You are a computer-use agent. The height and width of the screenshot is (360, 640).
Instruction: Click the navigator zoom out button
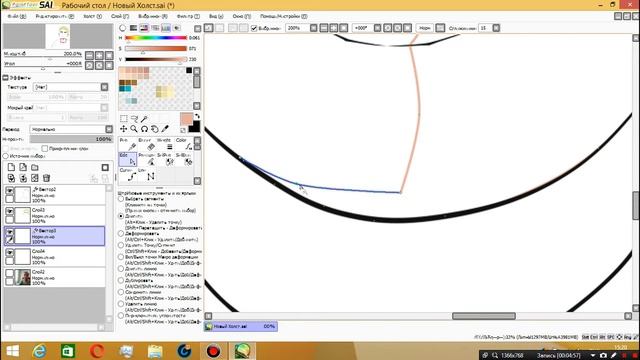coord(89,56)
